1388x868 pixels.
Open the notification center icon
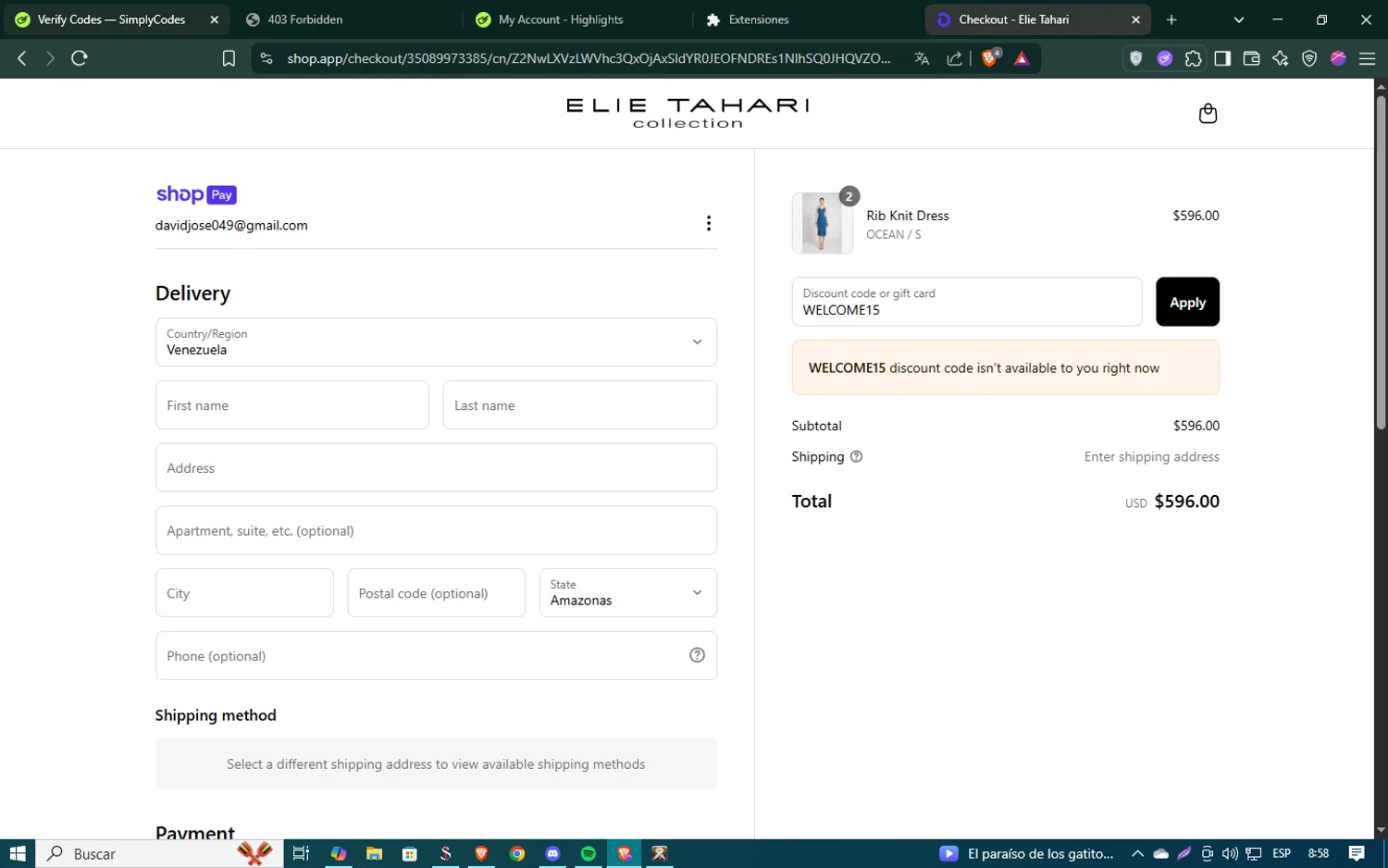click(1357, 853)
